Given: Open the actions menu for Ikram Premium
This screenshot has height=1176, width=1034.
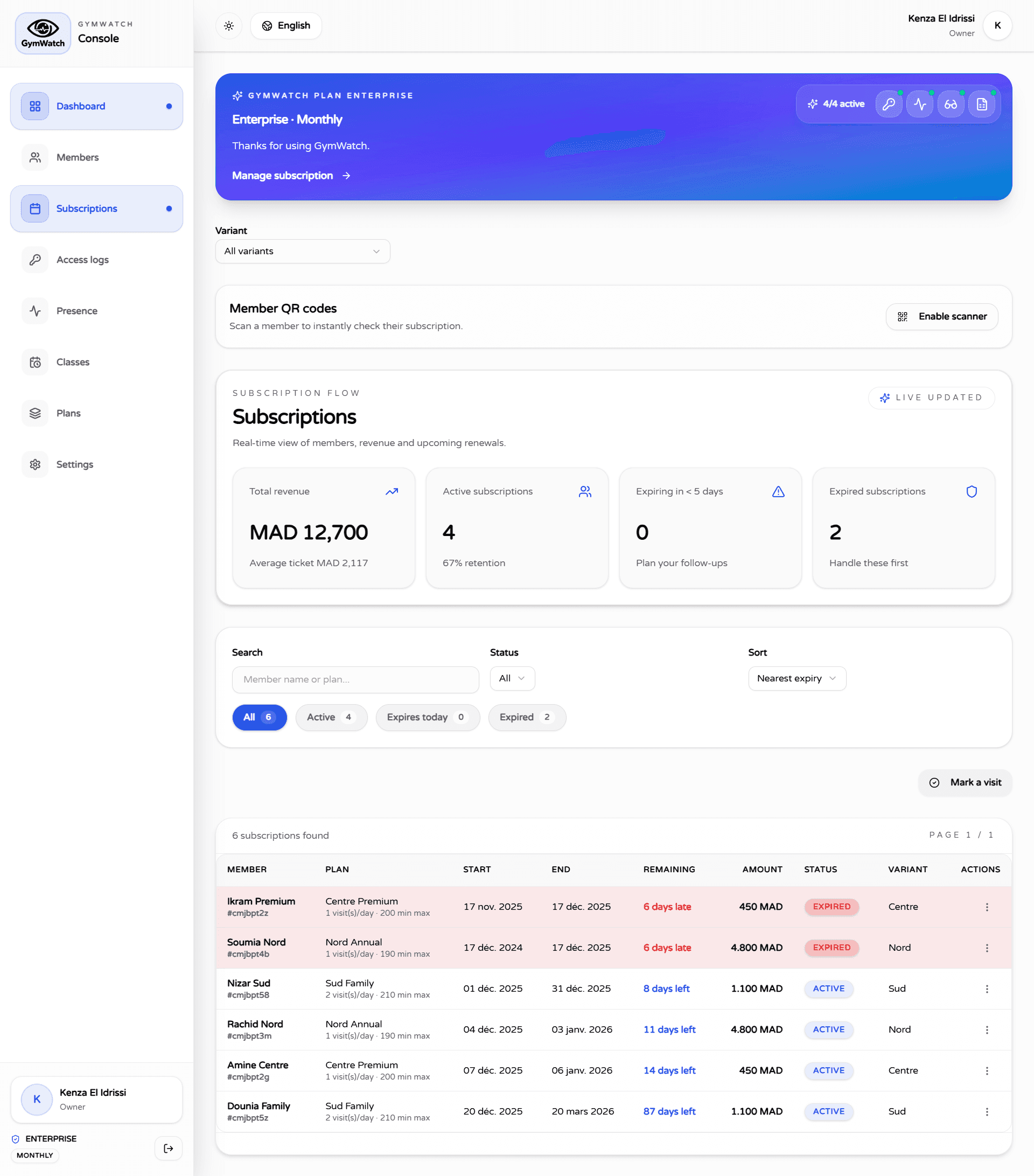Looking at the screenshot, I should point(987,907).
